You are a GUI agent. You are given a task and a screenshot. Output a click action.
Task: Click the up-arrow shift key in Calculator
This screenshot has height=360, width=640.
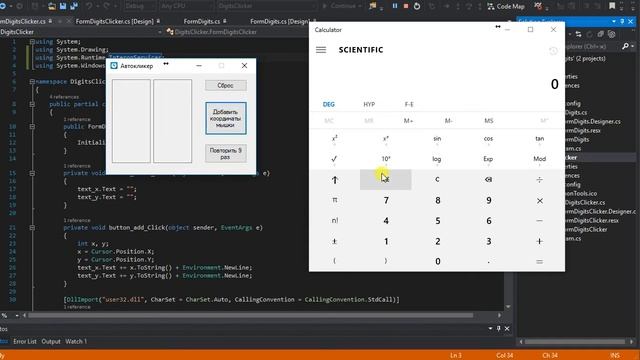pyautogui.click(x=334, y=180)
